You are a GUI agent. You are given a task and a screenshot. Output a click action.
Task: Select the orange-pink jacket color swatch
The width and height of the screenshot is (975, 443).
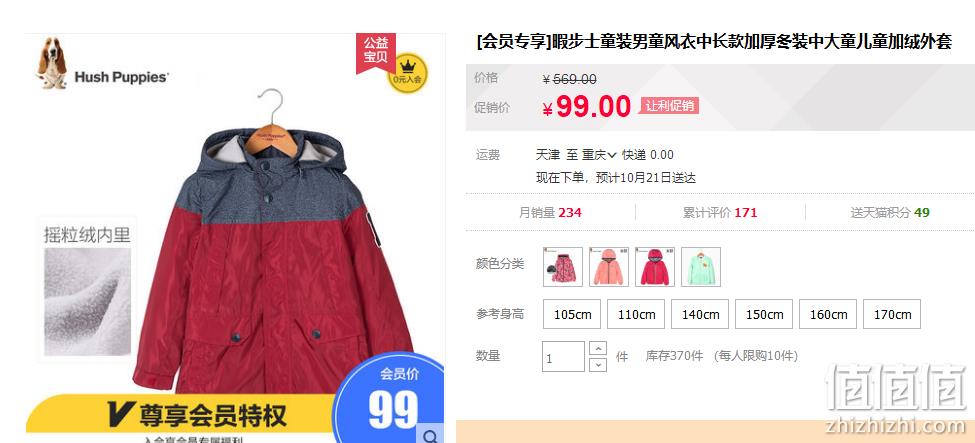point(609,267)
